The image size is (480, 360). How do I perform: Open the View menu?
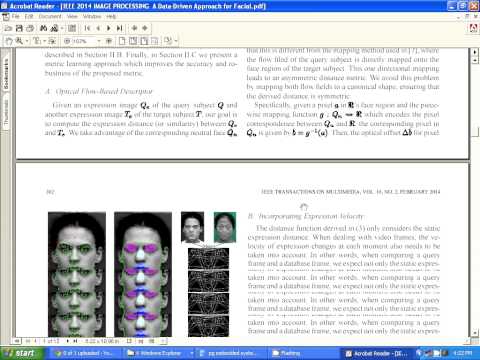72,16
